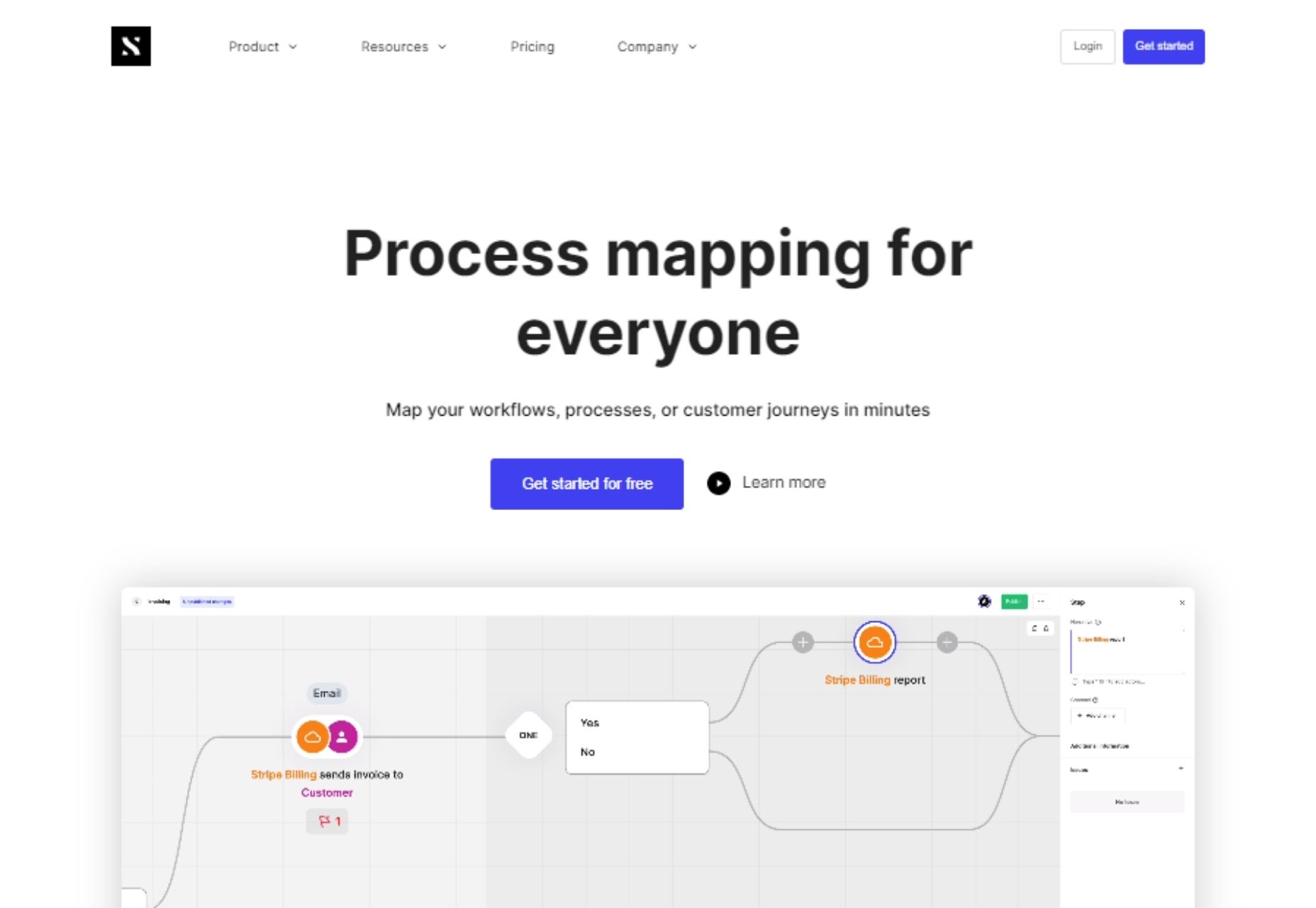Select the Yes branch option

[590, 723]
